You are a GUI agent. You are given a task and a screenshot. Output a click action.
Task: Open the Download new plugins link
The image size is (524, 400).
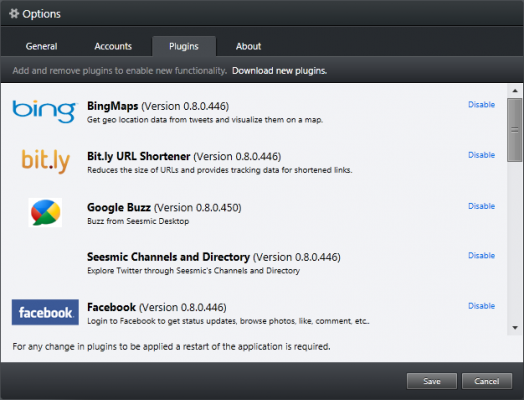coord(279,71)
